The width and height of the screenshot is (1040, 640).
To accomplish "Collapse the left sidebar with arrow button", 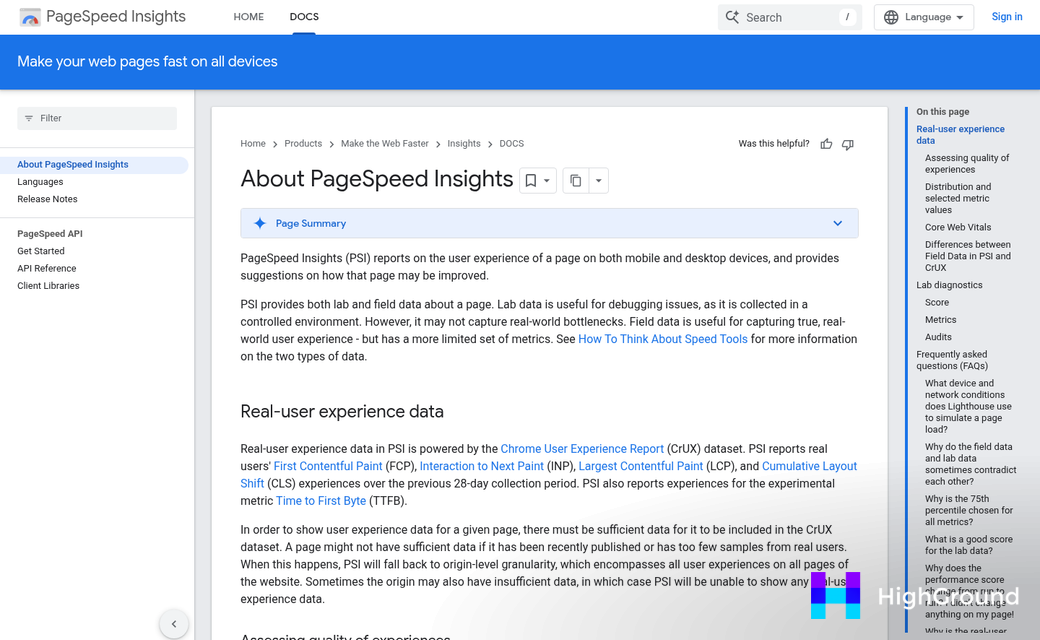I will click(174, 624).
